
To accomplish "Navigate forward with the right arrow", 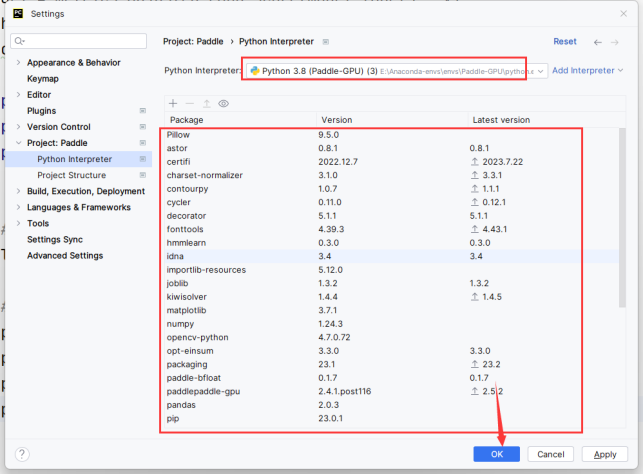I will coord(614,42).
